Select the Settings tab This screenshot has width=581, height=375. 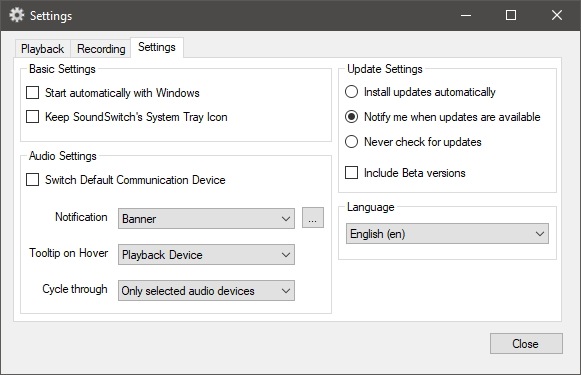click(157, 47)
